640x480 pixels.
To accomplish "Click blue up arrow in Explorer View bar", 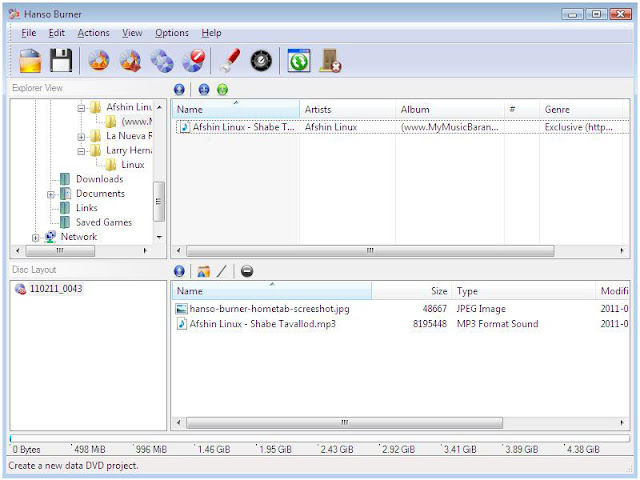I will (179, 89).
